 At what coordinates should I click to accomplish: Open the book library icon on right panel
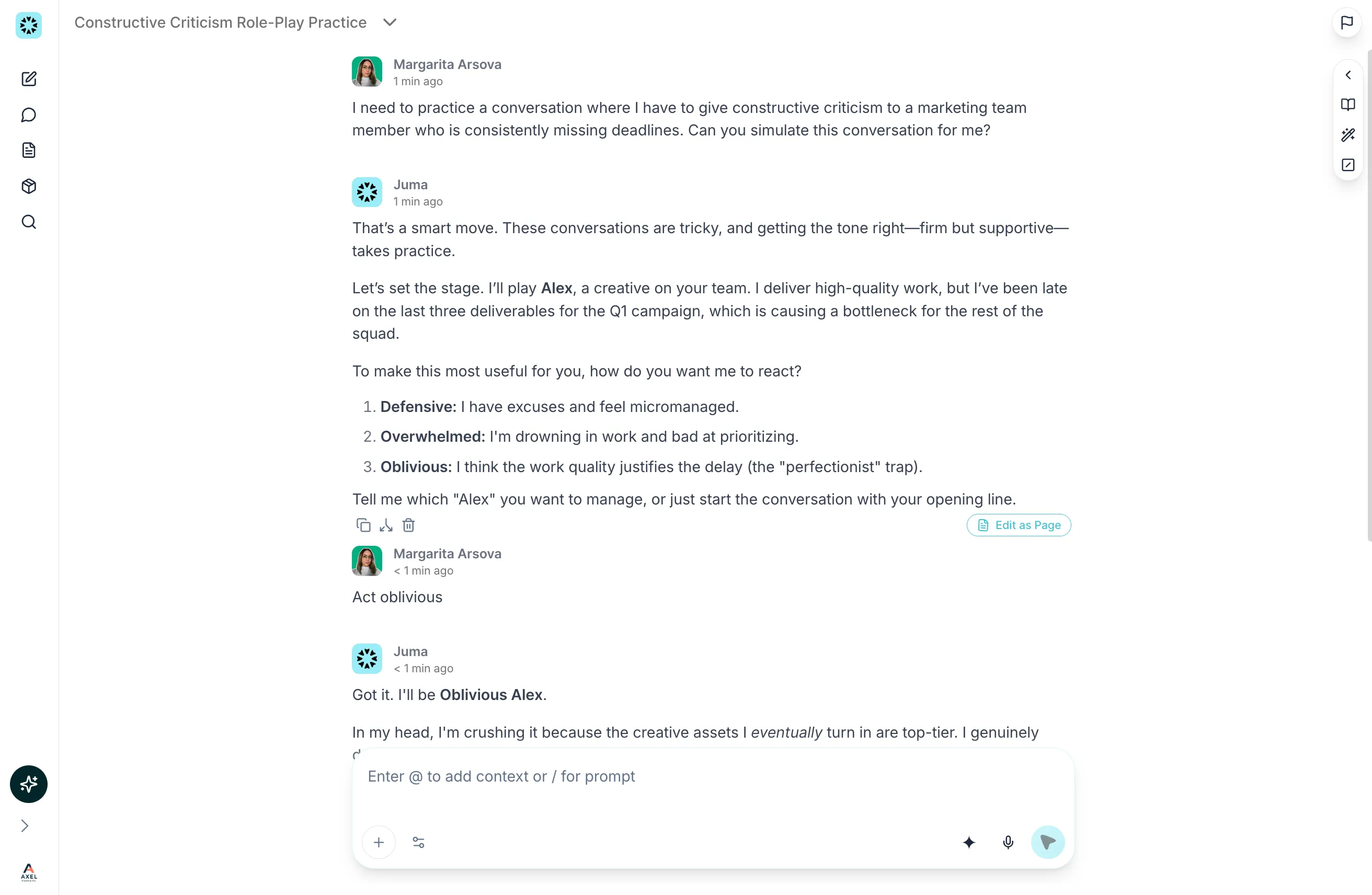1348,105
